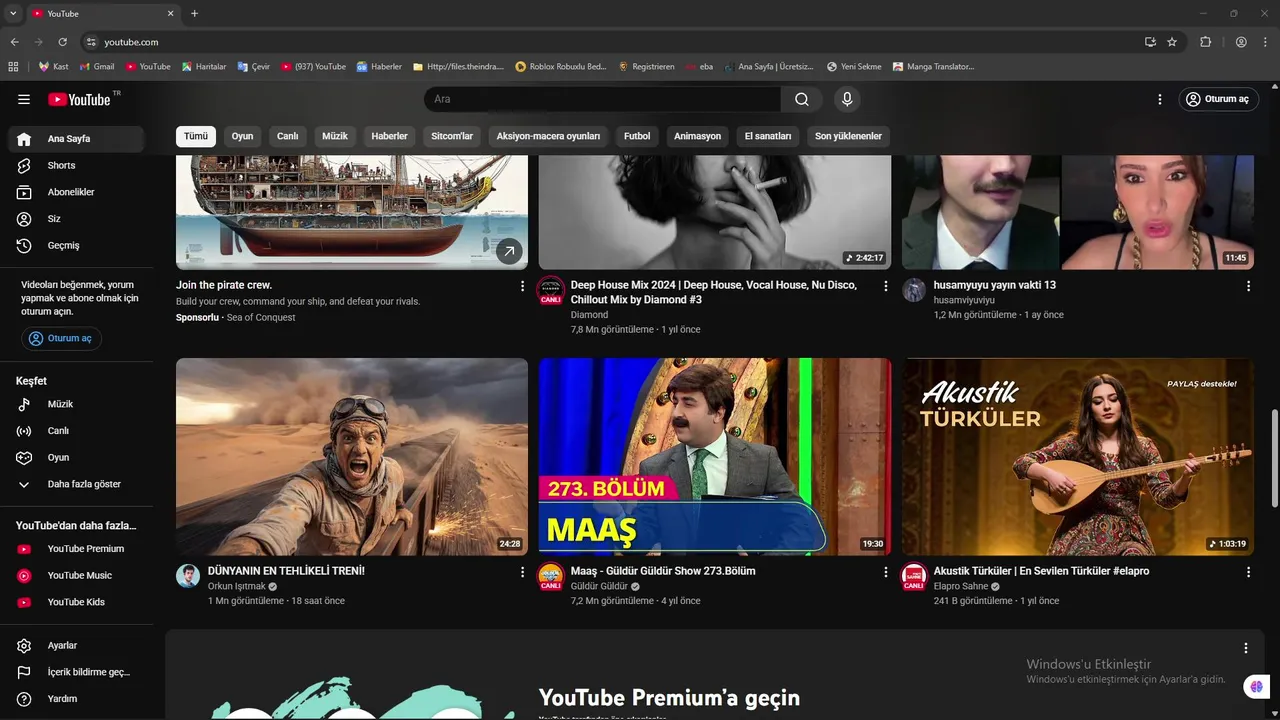Screen dimensions: 1280x720
Task: Click Oturum aç button in sidebar
Action: (61, 338)
